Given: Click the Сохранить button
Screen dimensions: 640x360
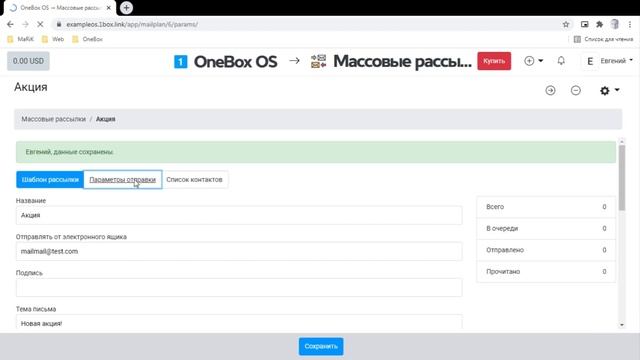Looking at the screenshot, I should (x=321, y=346).
